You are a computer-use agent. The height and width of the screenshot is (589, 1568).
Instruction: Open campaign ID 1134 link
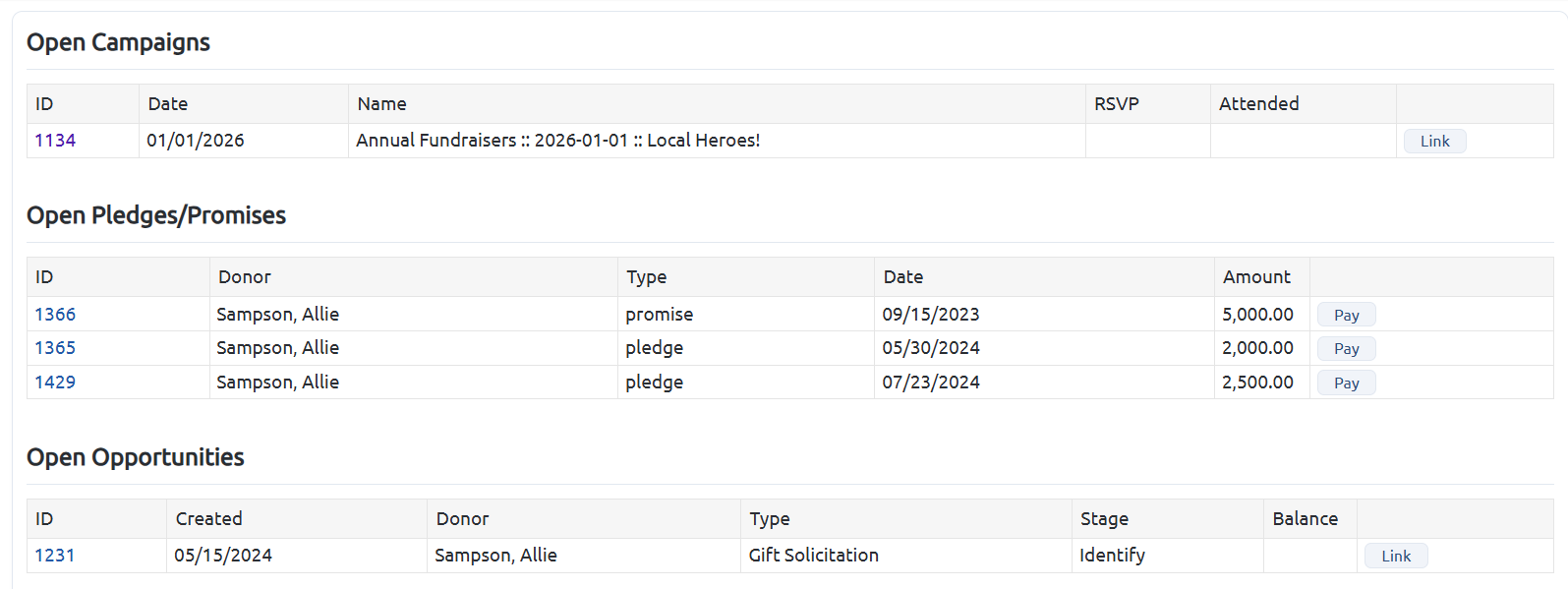point(55,141)
